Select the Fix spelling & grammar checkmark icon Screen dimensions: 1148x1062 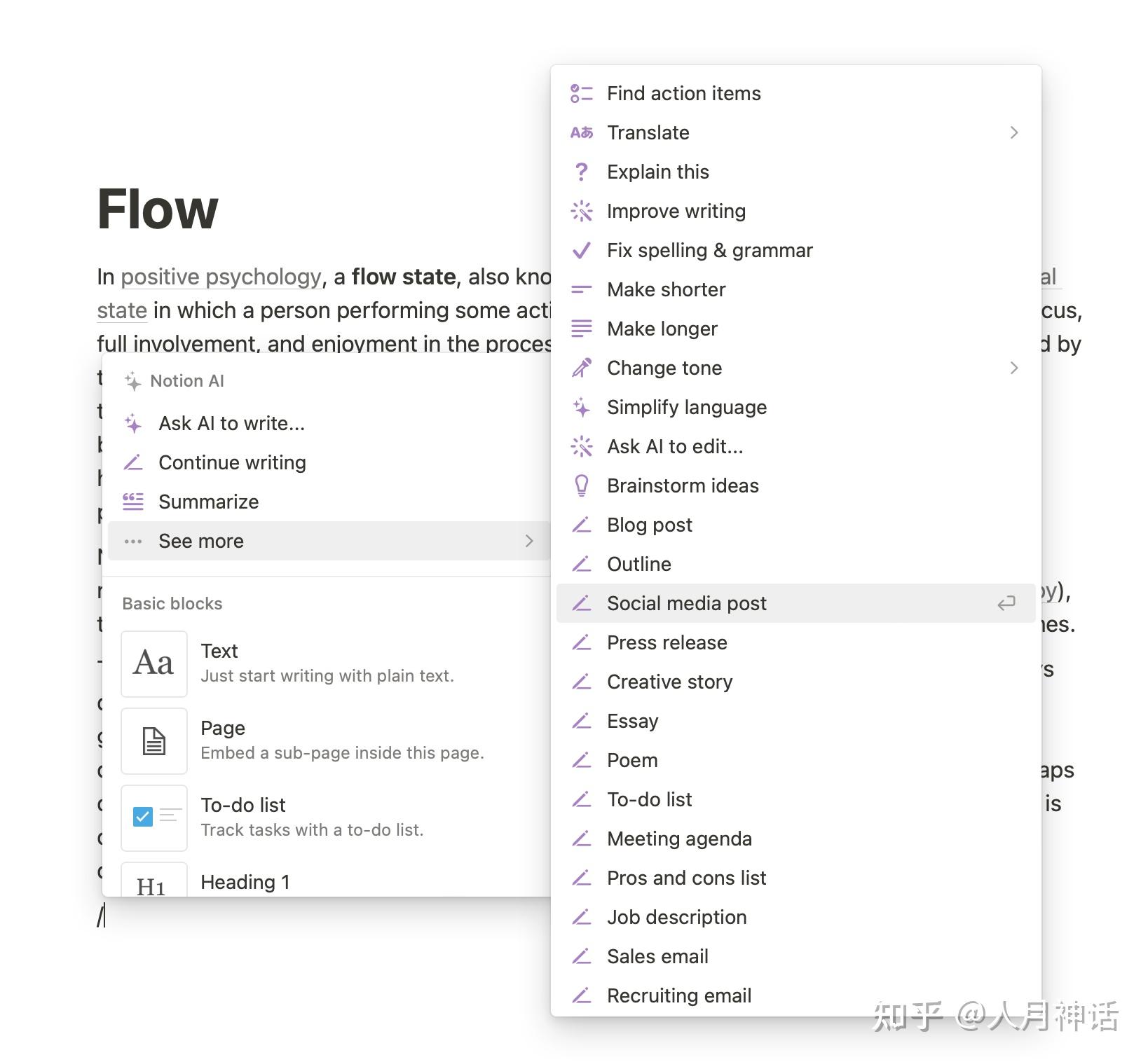click(x=580, y=250)
